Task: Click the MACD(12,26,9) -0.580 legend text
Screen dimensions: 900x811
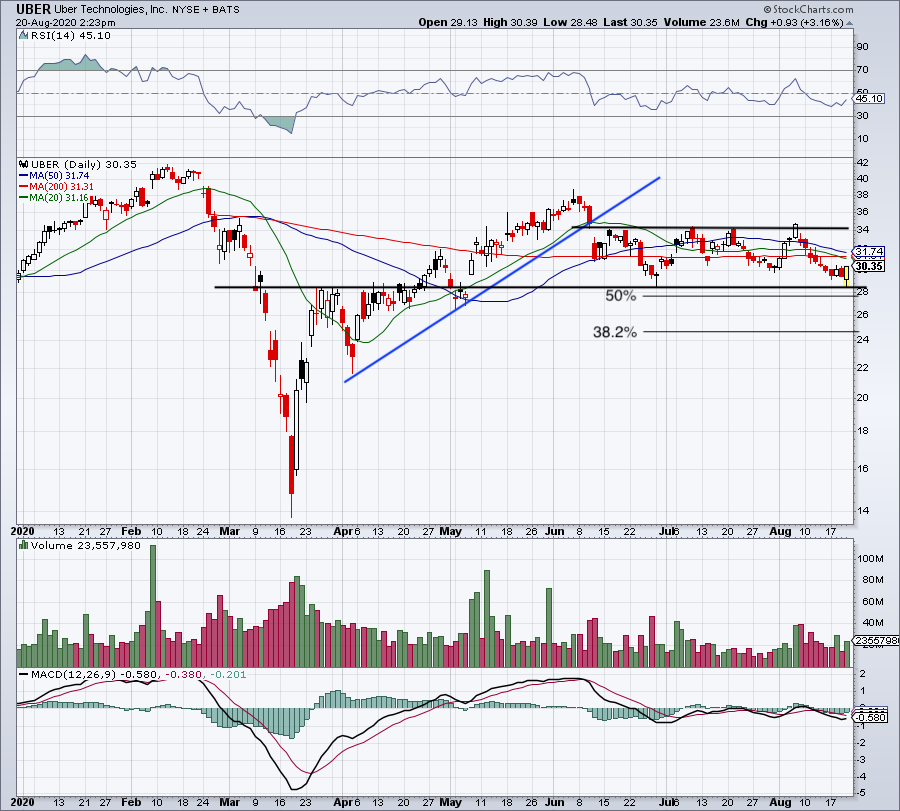Action: [96, 674]
